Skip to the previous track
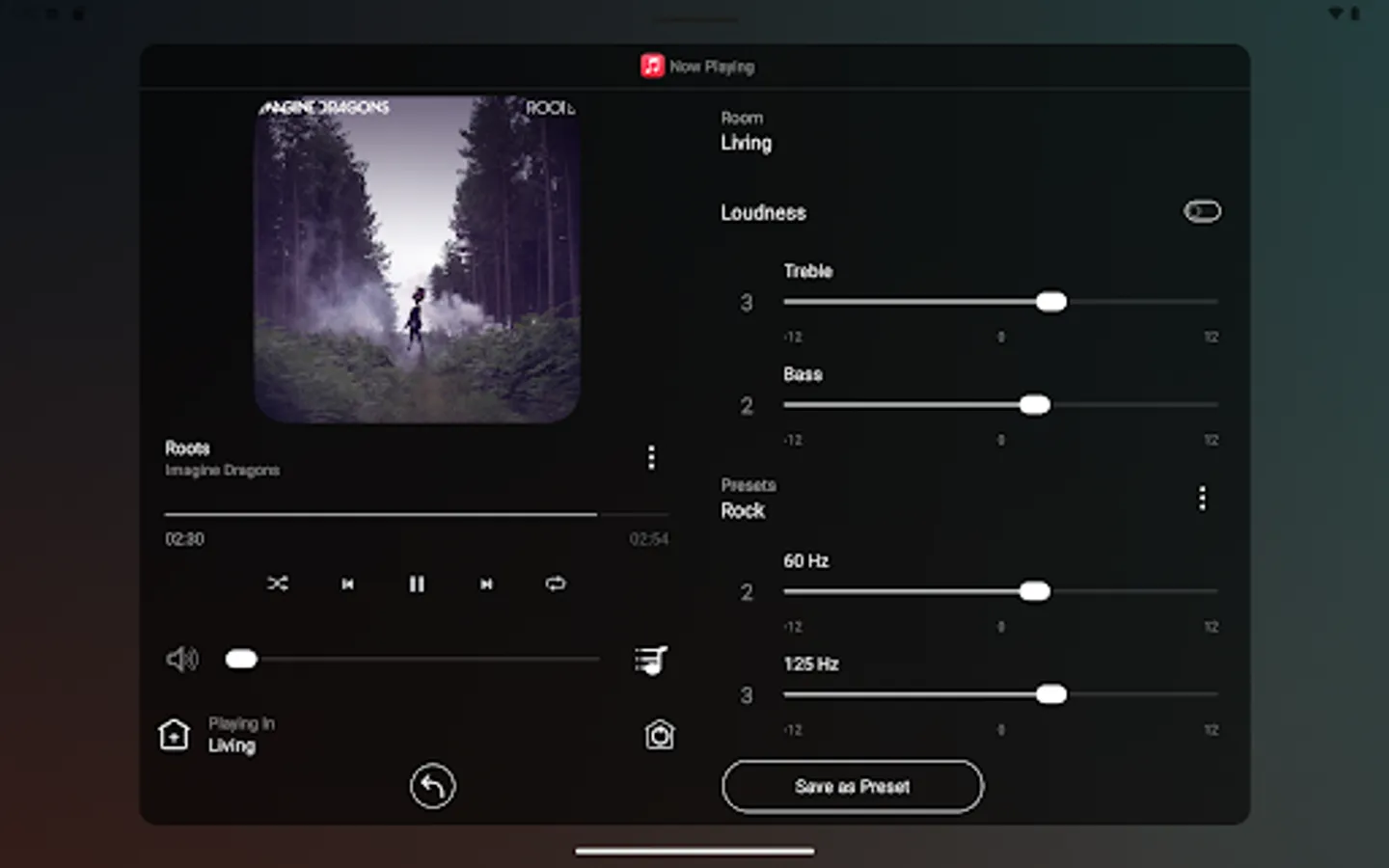 tap(347, 583)
